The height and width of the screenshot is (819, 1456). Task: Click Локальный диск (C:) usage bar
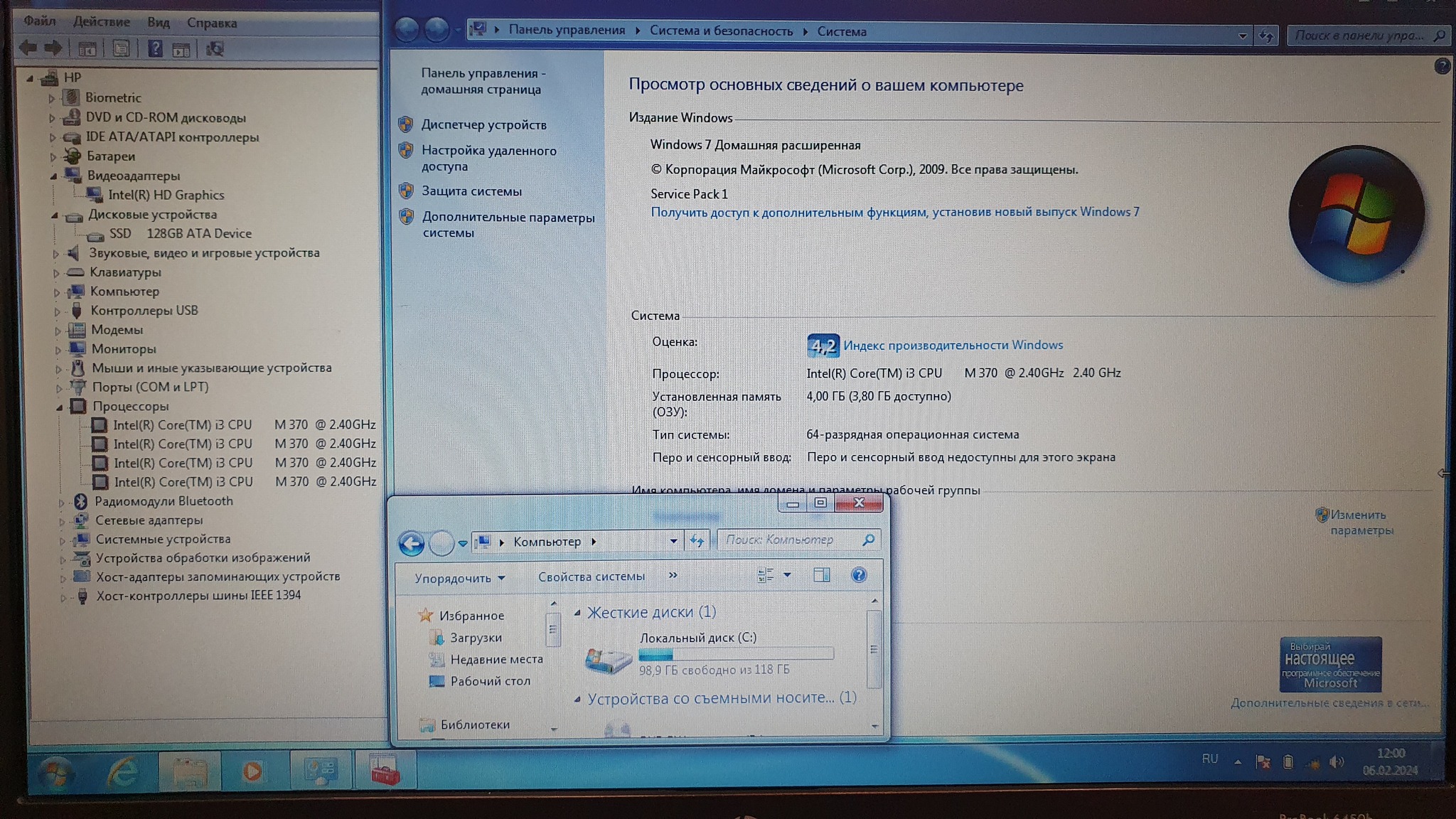735,654
